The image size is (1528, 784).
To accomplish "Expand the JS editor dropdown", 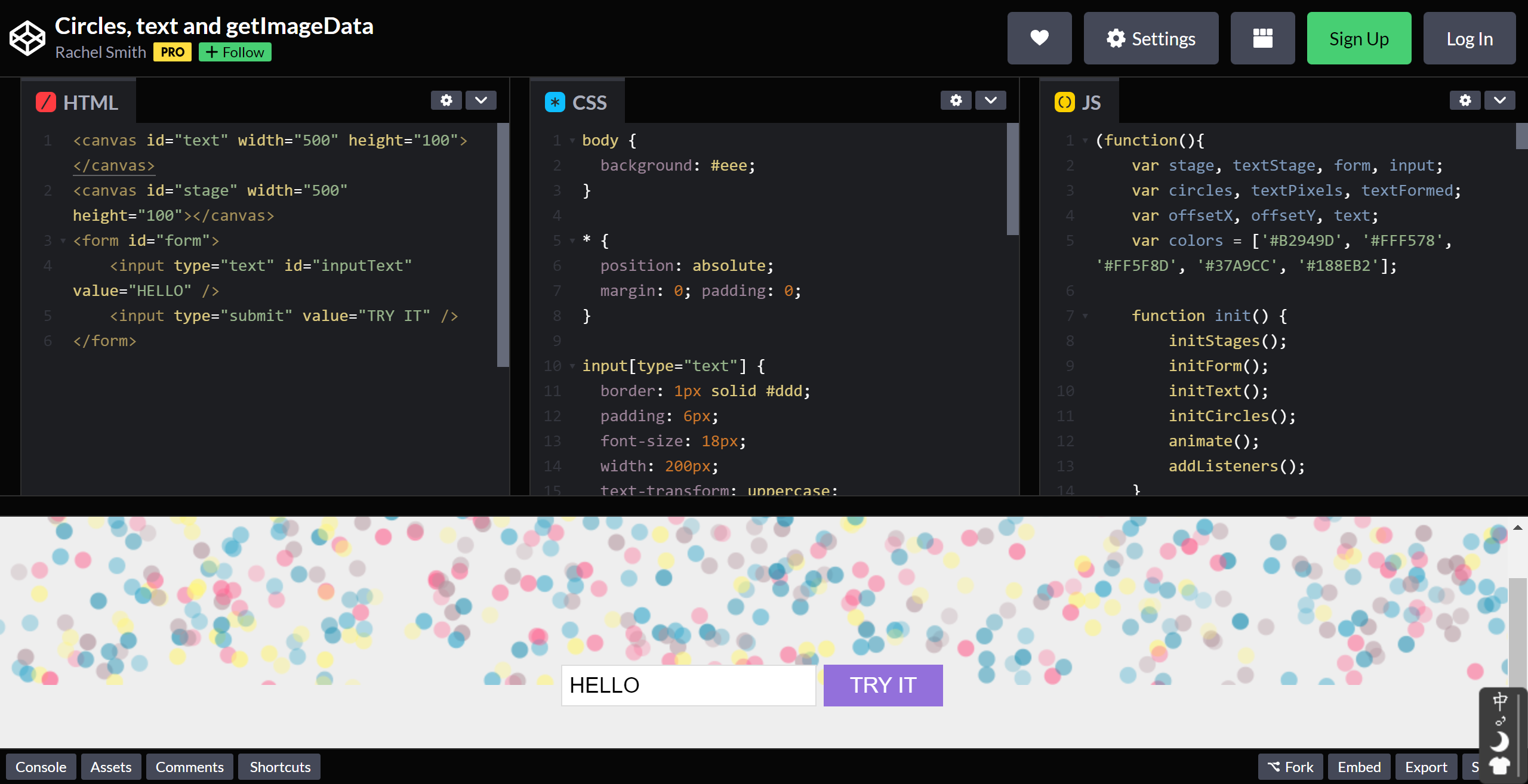I will coord(1499,100).
